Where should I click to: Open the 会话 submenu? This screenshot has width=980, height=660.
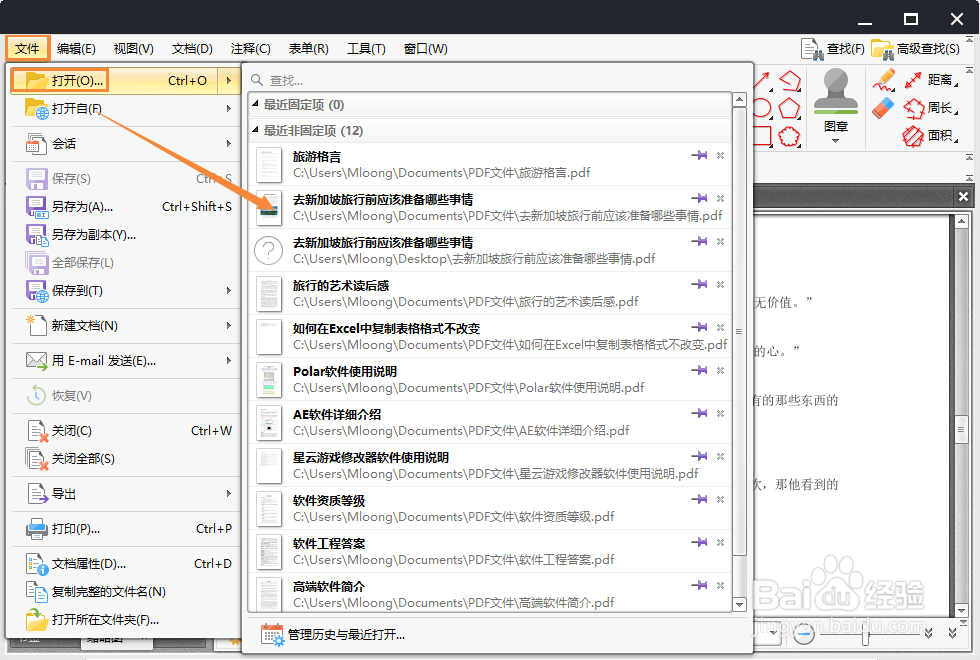pos(125,143)
